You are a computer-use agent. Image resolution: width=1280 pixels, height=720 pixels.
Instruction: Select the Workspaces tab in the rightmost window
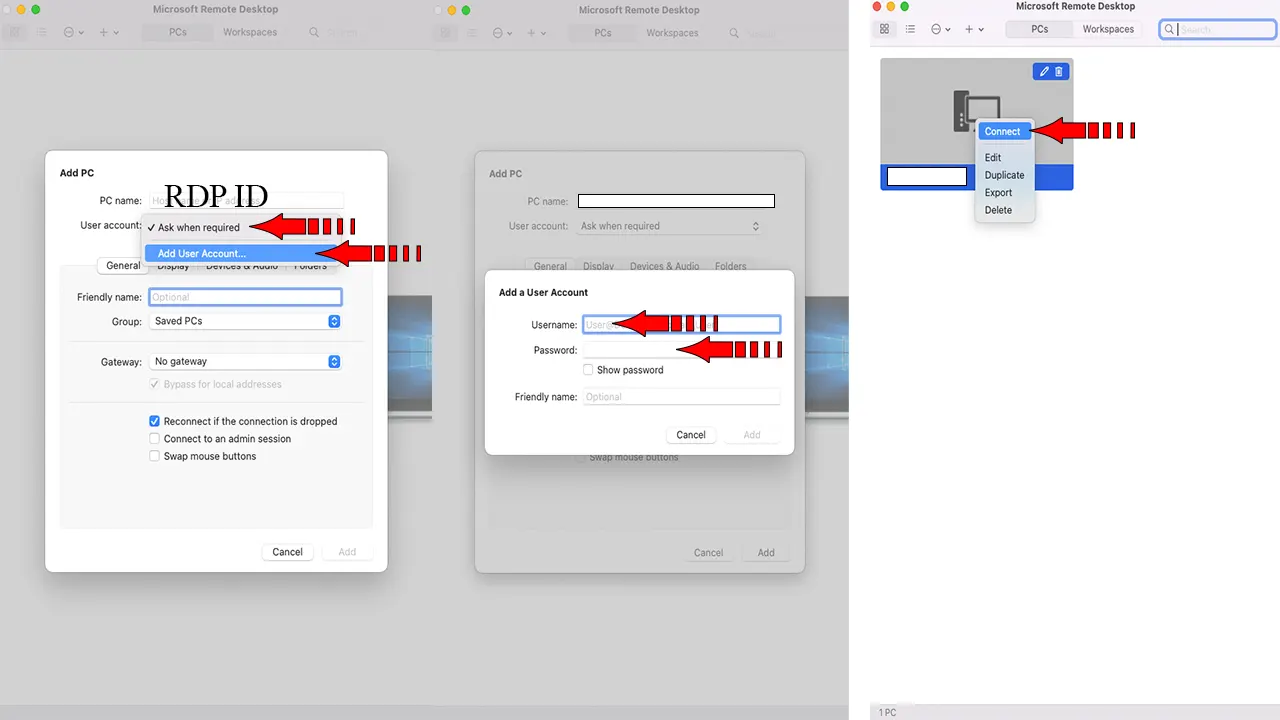[1108, 29]
